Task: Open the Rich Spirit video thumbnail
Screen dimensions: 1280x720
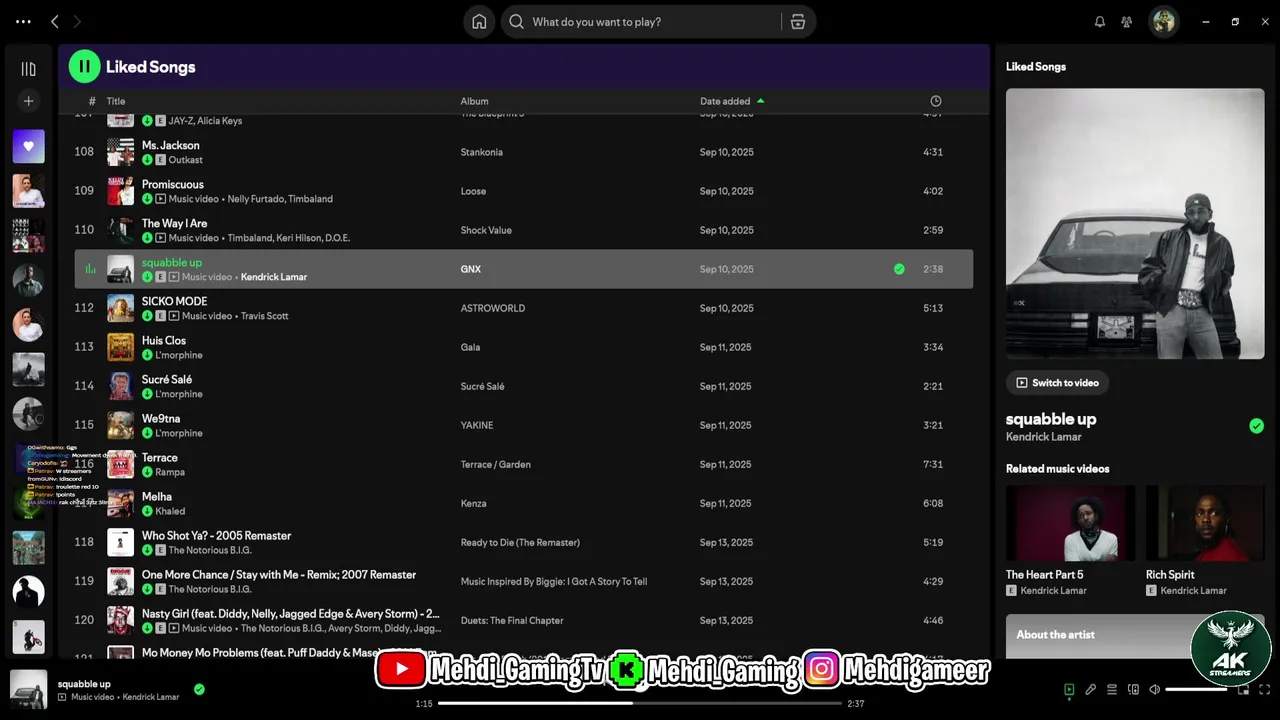Action: pyautogui.click(x=1205, y=523)
